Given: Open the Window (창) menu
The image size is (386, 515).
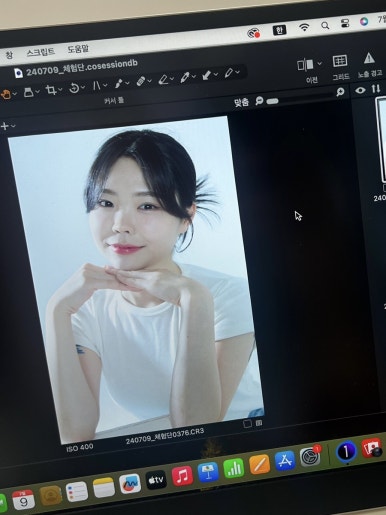Looking at the screenshot, I should (9, 55).
